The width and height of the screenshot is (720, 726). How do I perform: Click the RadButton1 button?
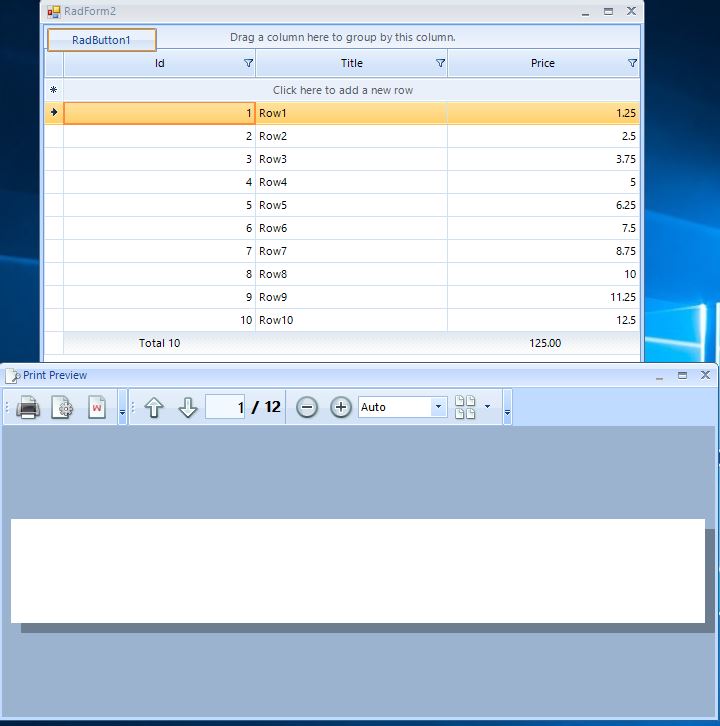pos(101,40)
